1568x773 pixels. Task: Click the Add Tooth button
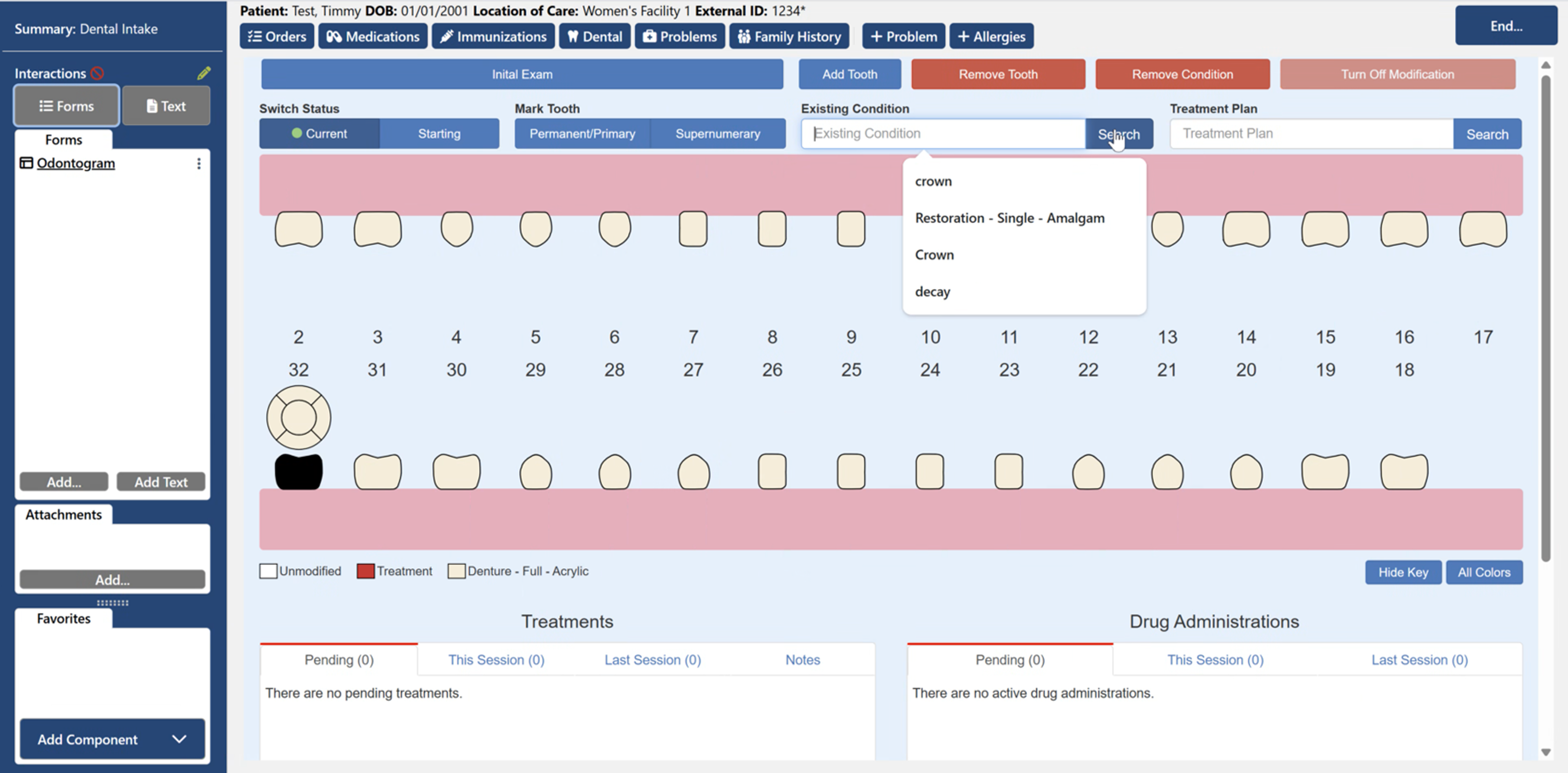850,74
